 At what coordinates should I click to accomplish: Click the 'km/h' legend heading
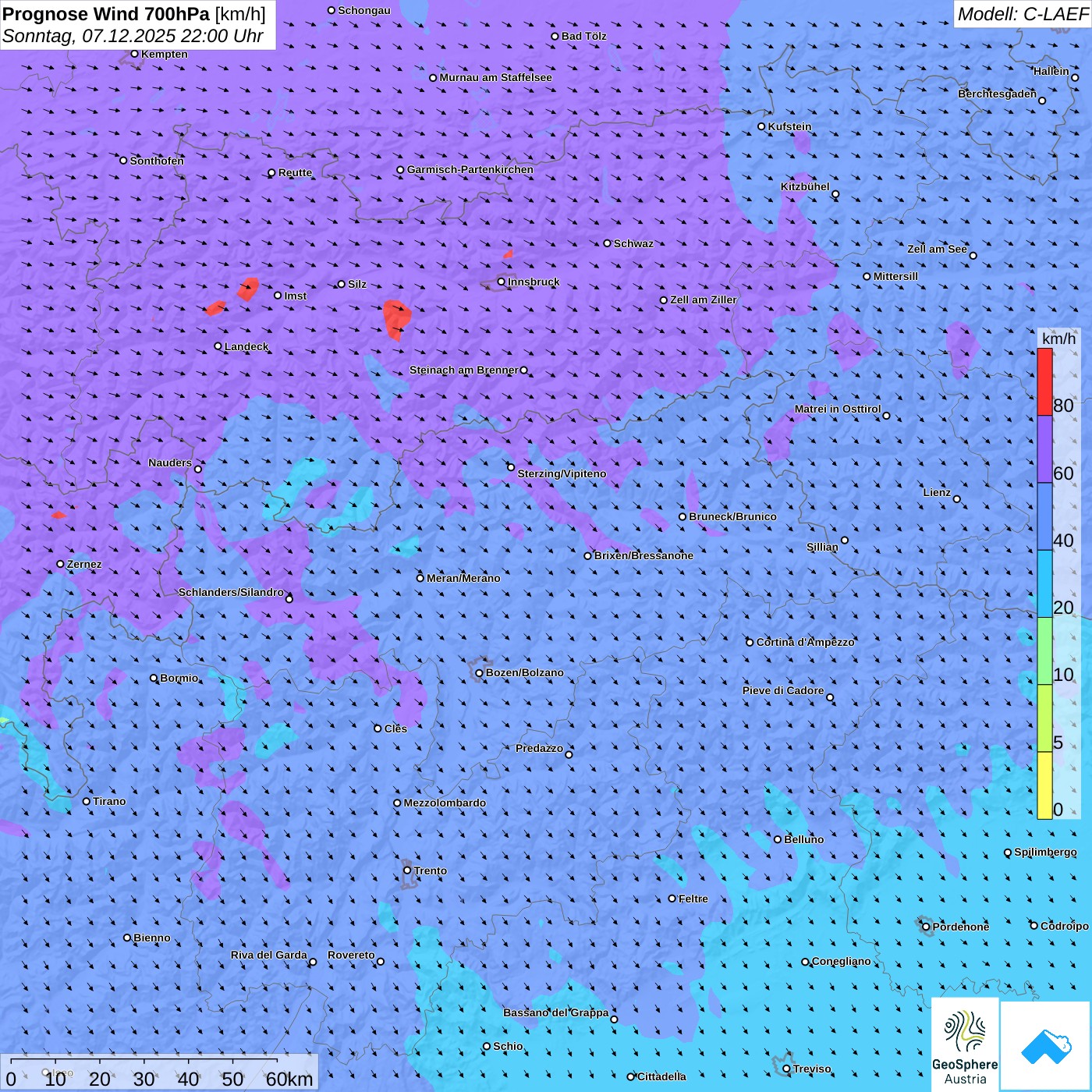pyautogui.click(x=1058, y=338)
